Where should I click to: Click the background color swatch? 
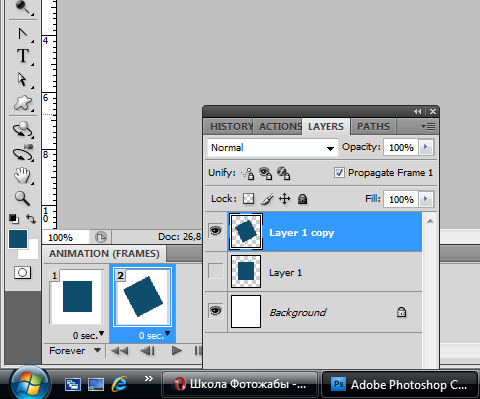coord(31,252)
